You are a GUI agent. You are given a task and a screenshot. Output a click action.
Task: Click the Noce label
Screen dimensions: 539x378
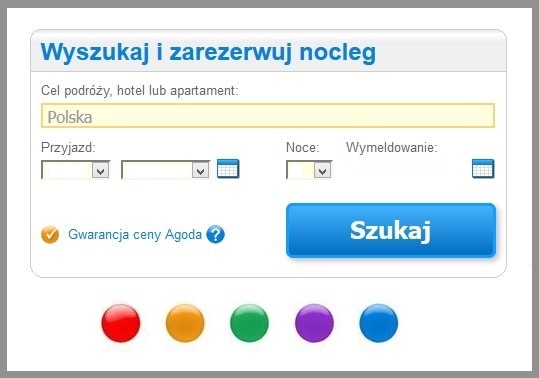coord(303,148)
